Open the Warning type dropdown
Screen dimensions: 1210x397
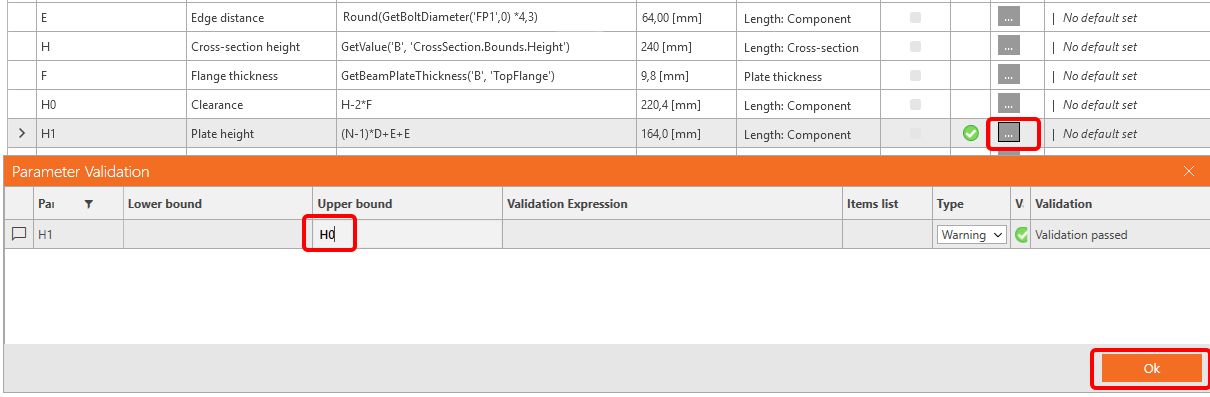point(971,235)
